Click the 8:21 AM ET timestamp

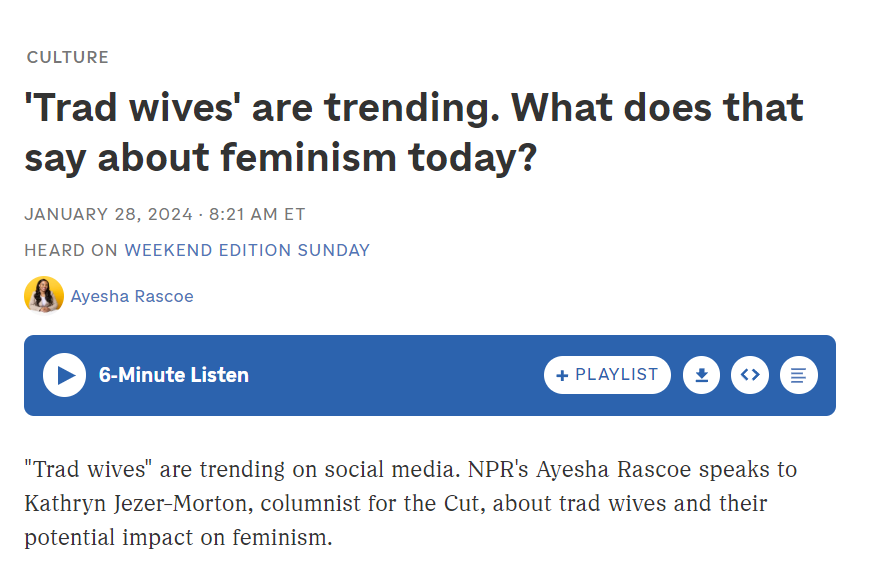(x=257, y=214)
